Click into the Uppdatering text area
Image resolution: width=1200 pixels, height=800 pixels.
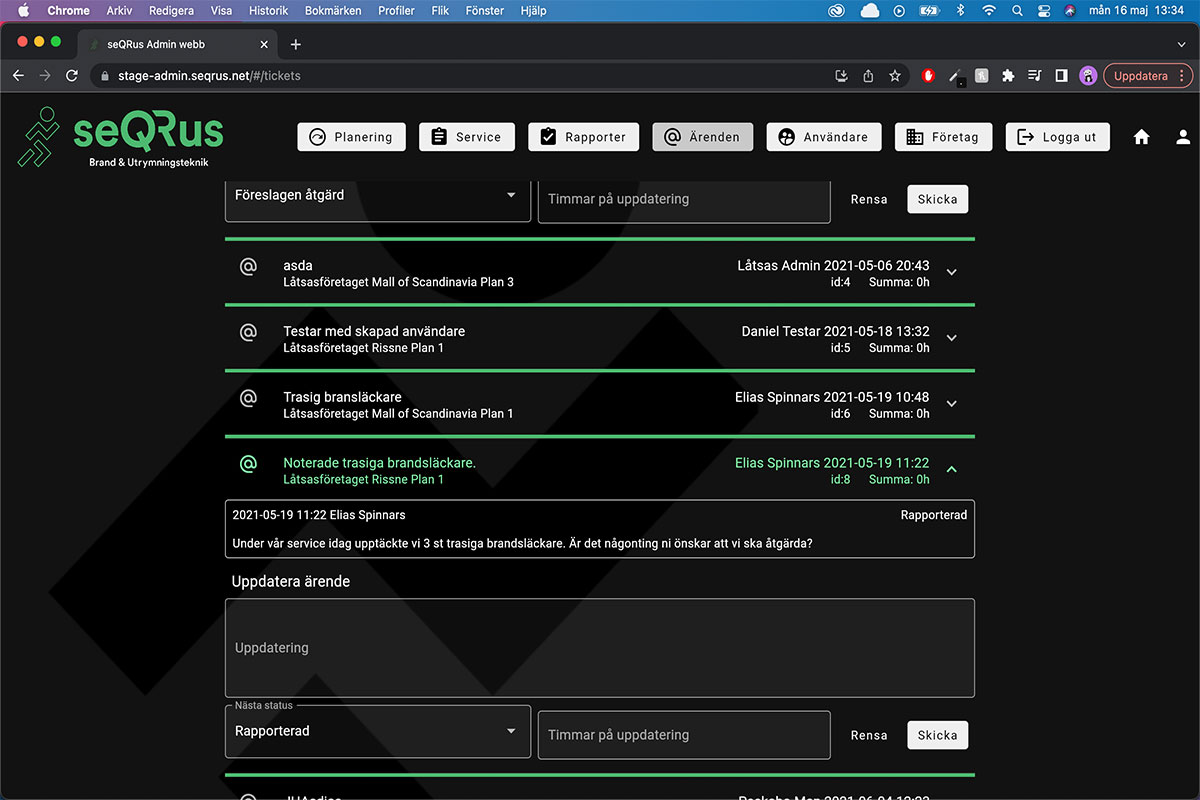599,648
